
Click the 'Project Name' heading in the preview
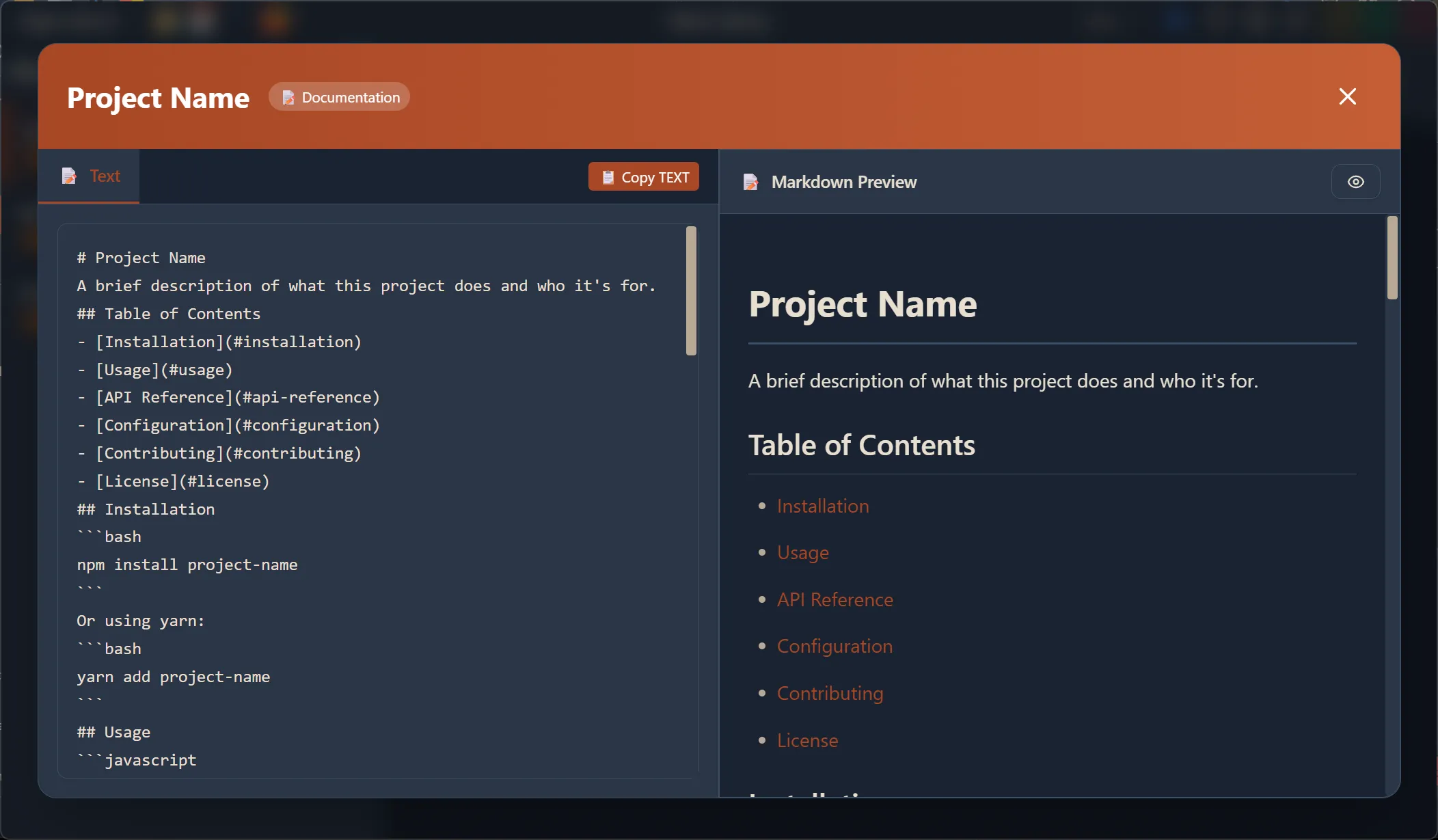coord(863,304)
